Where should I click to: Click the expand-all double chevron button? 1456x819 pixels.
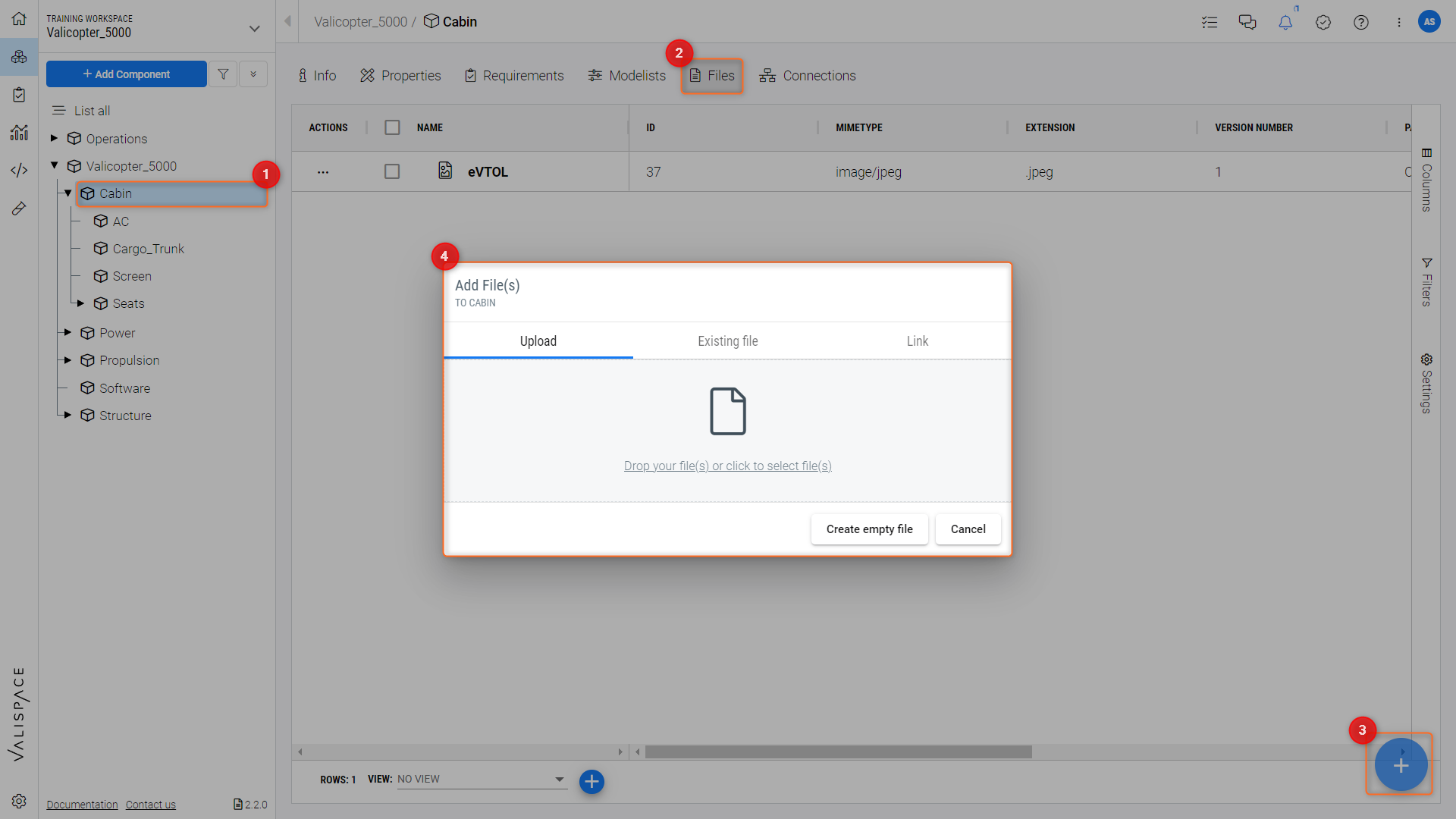tap(253, 74)
